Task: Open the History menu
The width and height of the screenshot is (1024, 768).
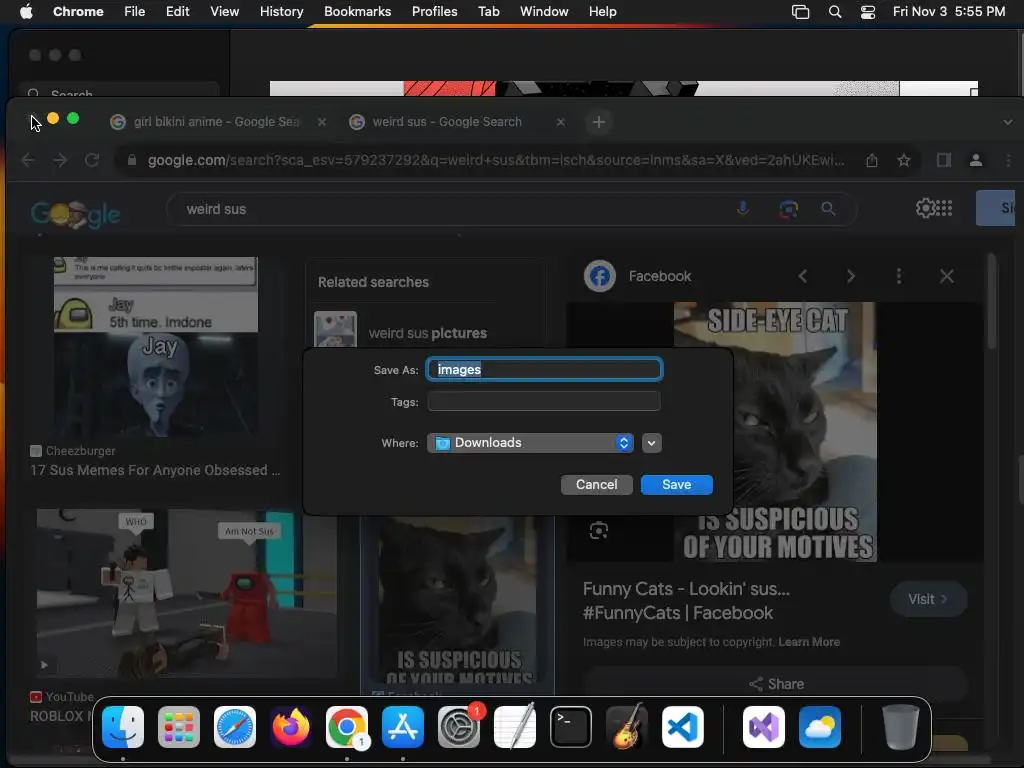Action: click(x=281, y=12)
